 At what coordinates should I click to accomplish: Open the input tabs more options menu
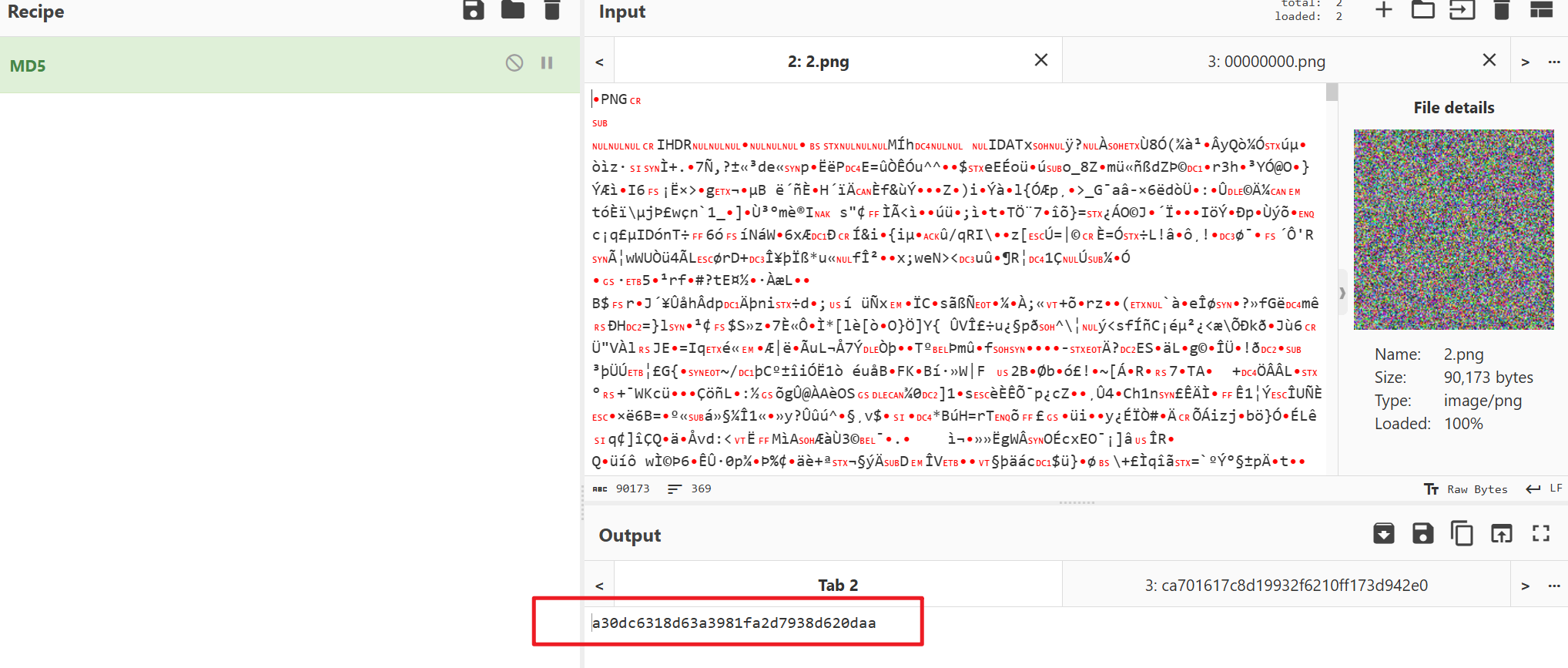[1554, 62]
